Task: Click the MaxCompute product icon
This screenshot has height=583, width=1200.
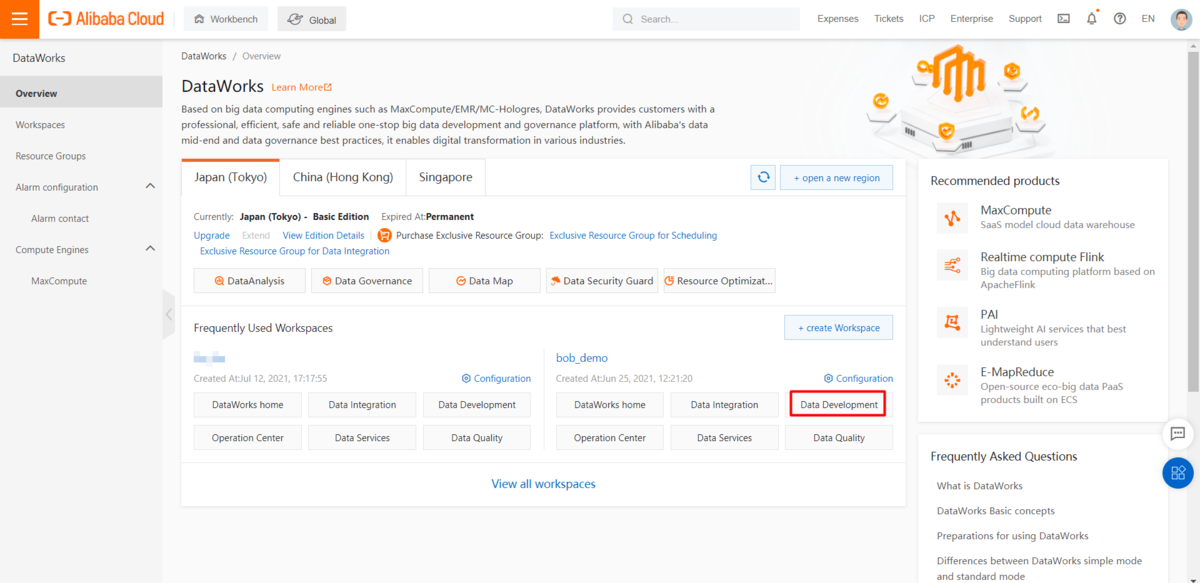Action: [x=952, y=217]
